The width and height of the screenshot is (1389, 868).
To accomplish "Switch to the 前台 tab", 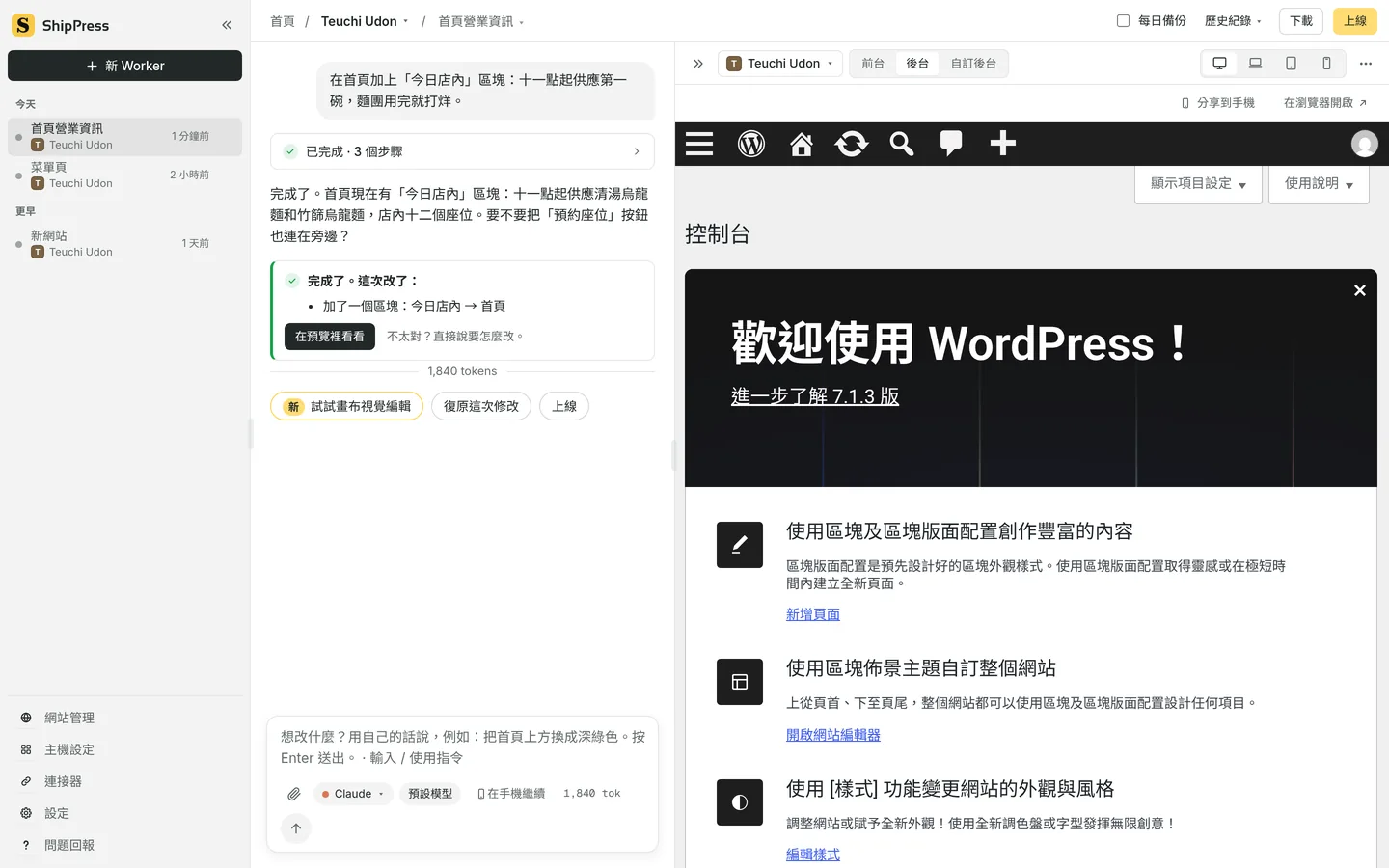I will 873,64.
